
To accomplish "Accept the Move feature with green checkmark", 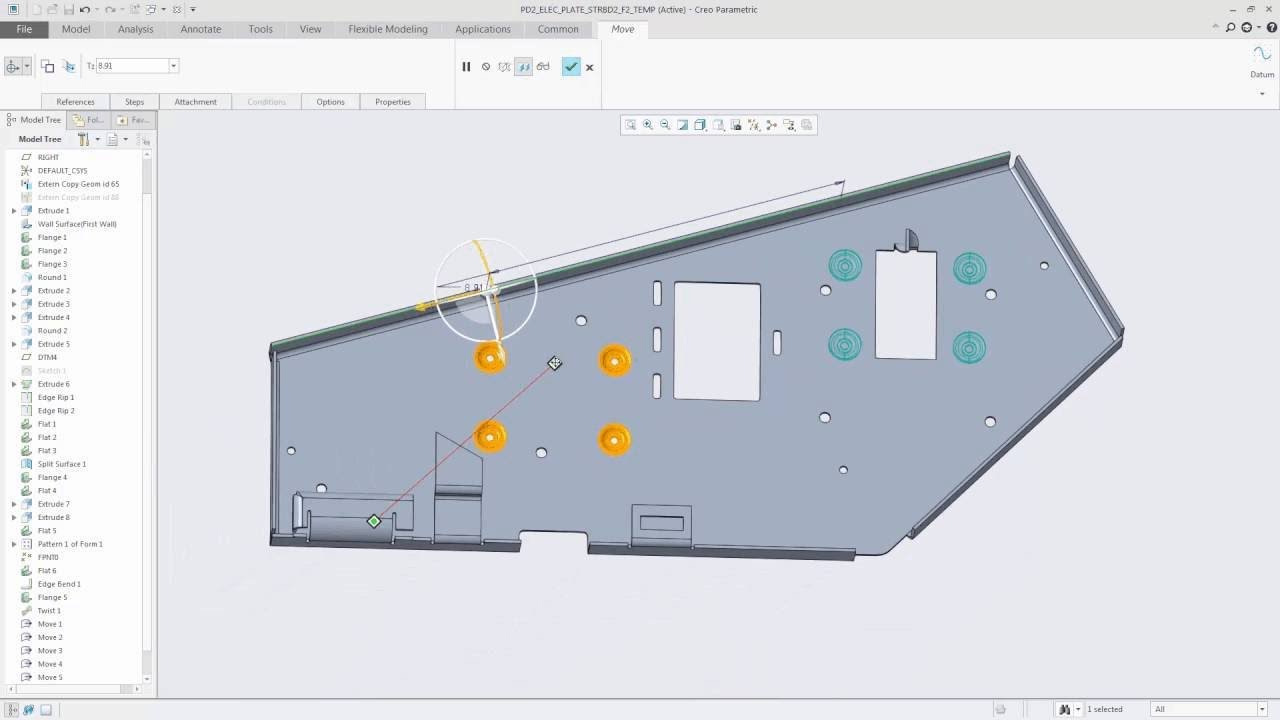I will coord(571,67).
